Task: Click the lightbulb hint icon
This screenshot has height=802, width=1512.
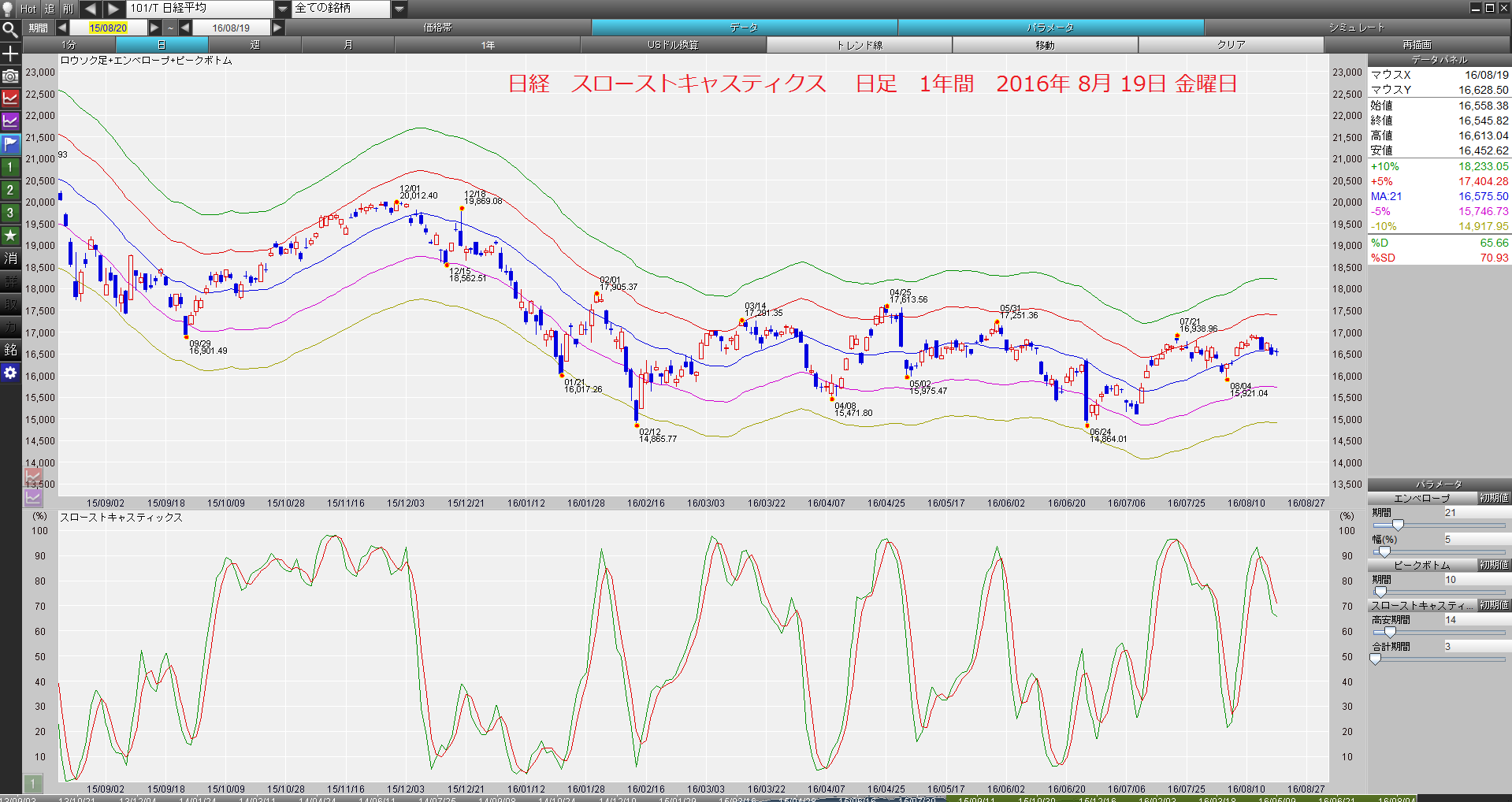Action: 9,9
